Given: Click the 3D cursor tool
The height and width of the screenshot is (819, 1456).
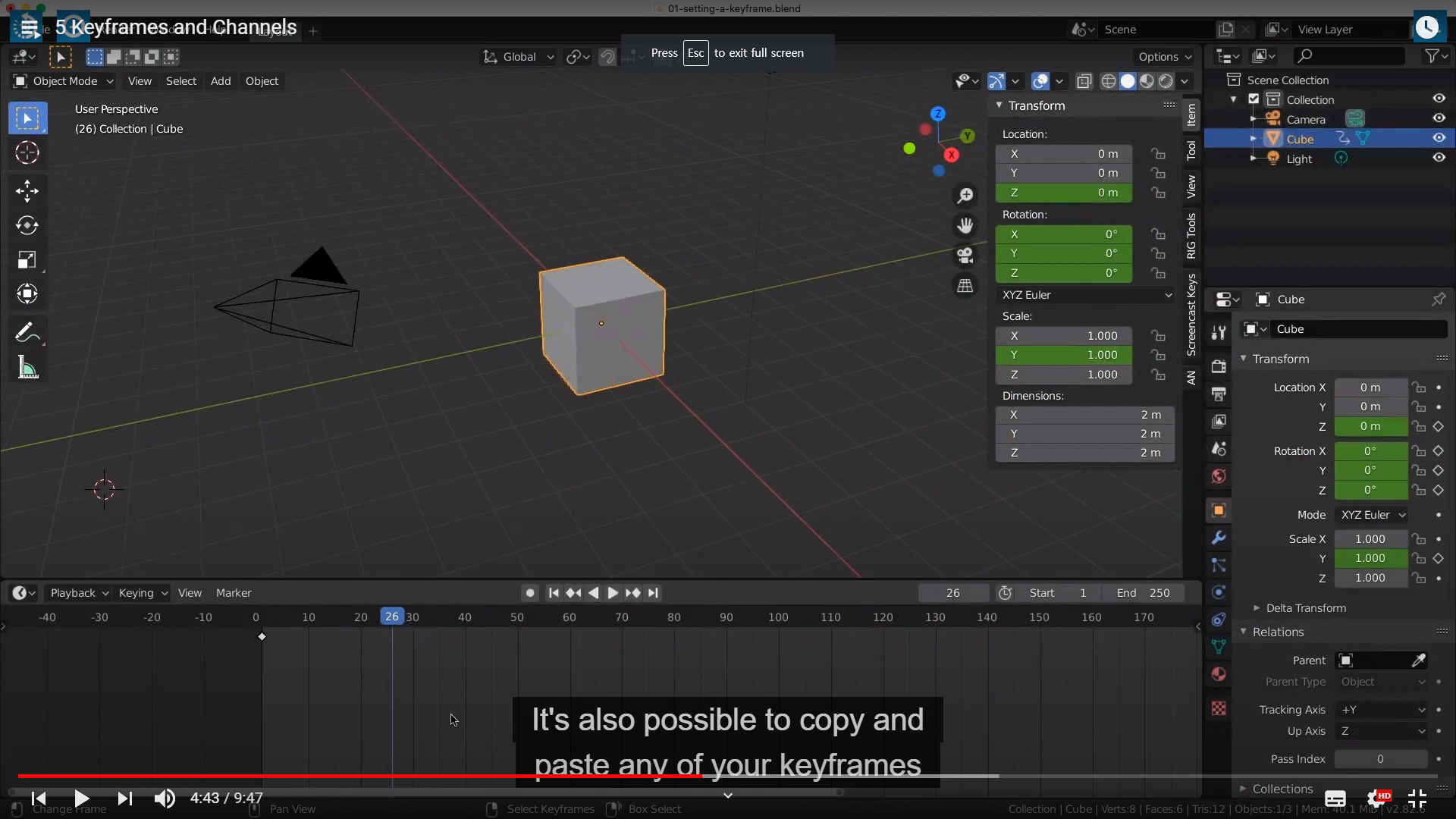Looking at the screenshot, I should click(x=27, y=153).
